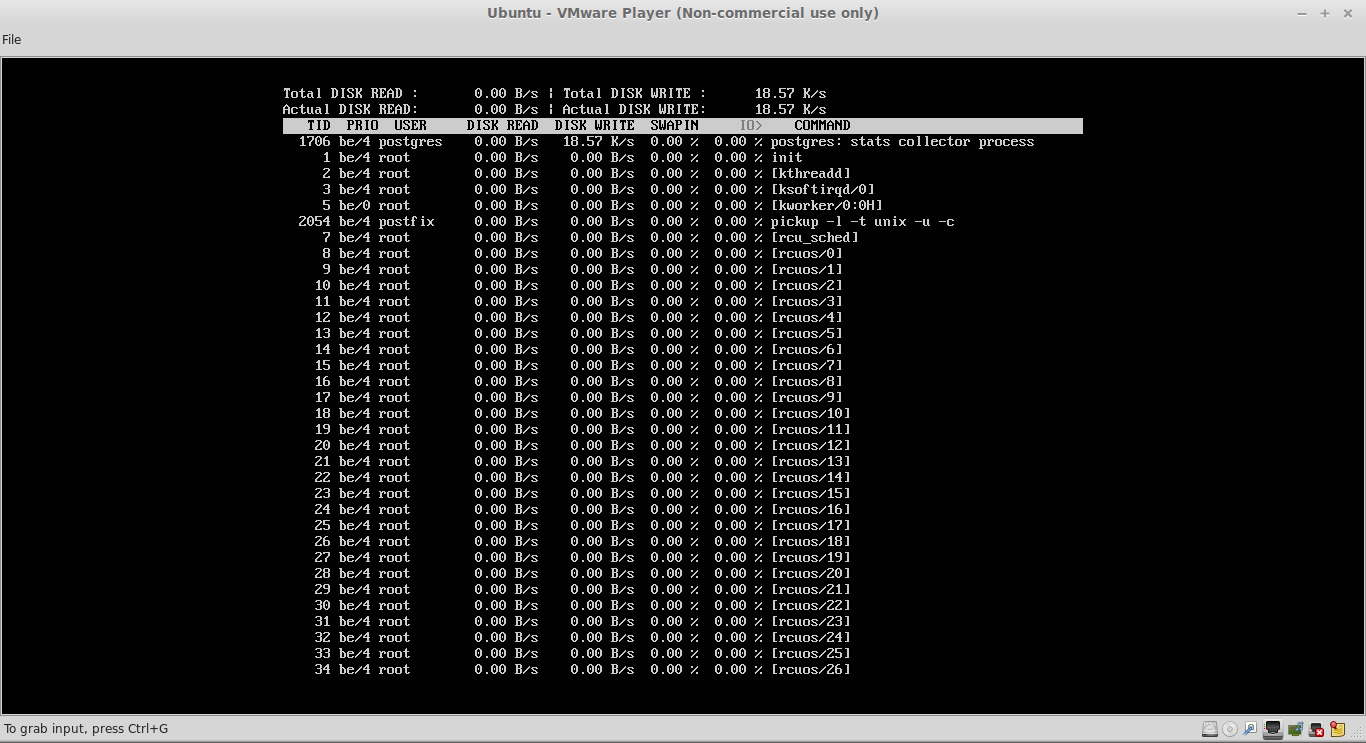
Task: Open the hard disk device icon
Action: click(1210, 729)
